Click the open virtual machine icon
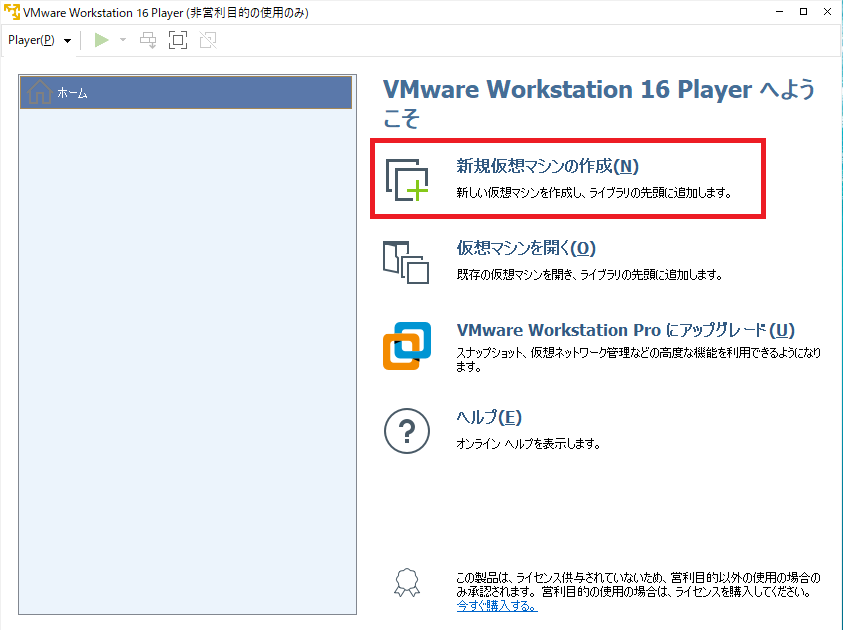The image size is (843, 630). point(406,262)
